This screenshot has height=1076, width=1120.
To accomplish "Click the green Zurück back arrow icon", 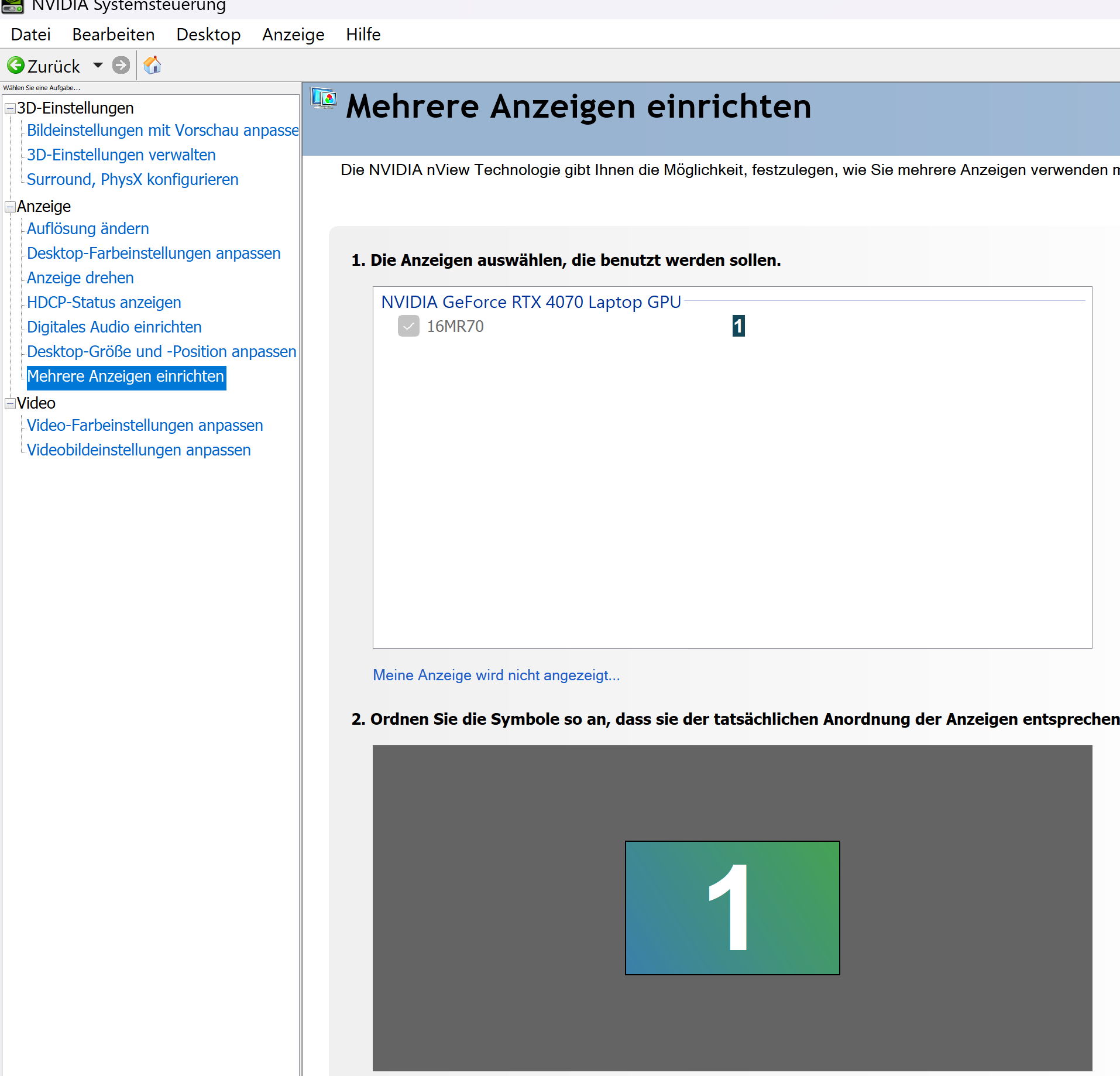I will point(16,65).
